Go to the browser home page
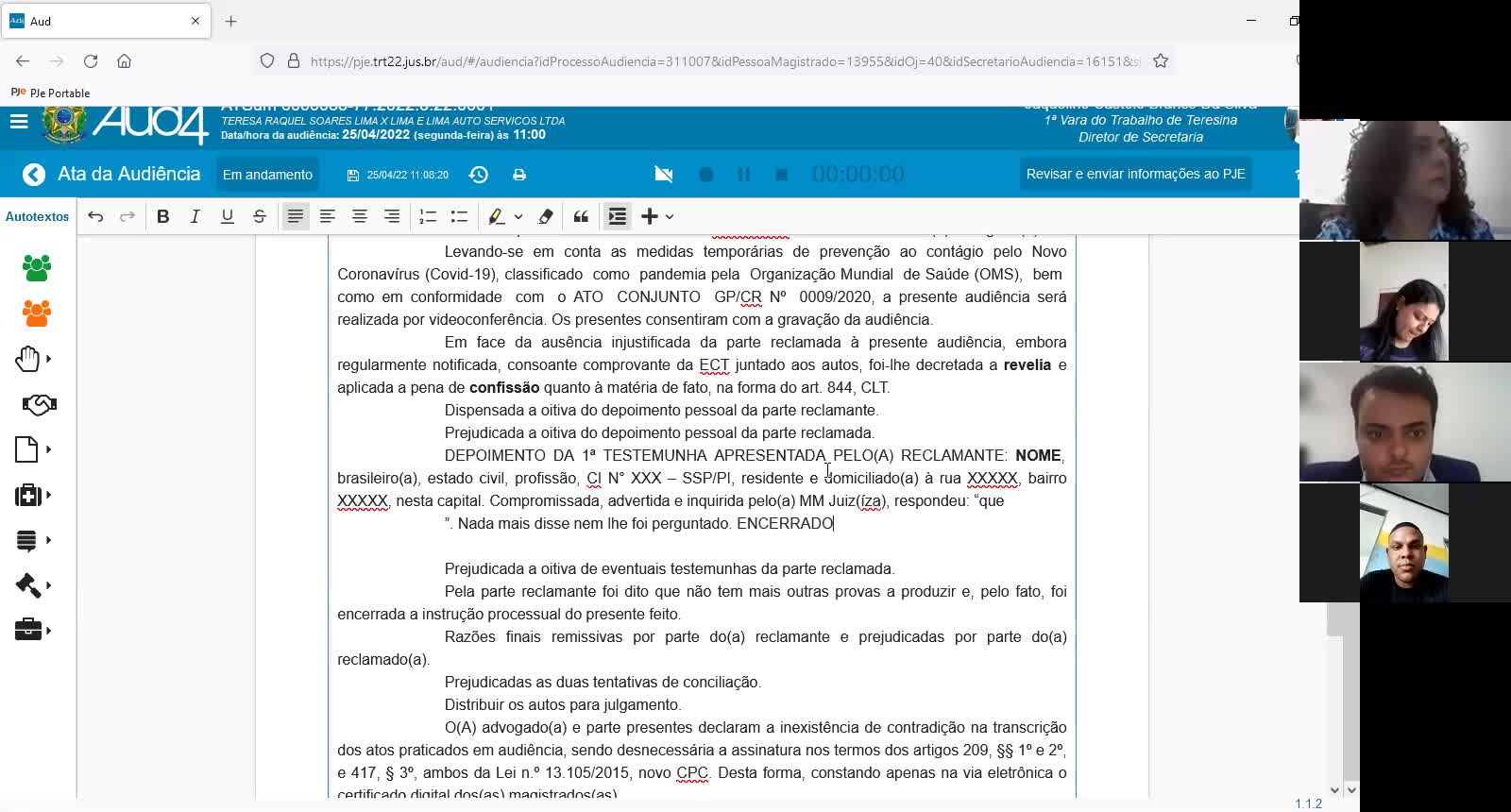Image resolution: width=1511 pixels, height=812 pixels. [x=124, y=61]
